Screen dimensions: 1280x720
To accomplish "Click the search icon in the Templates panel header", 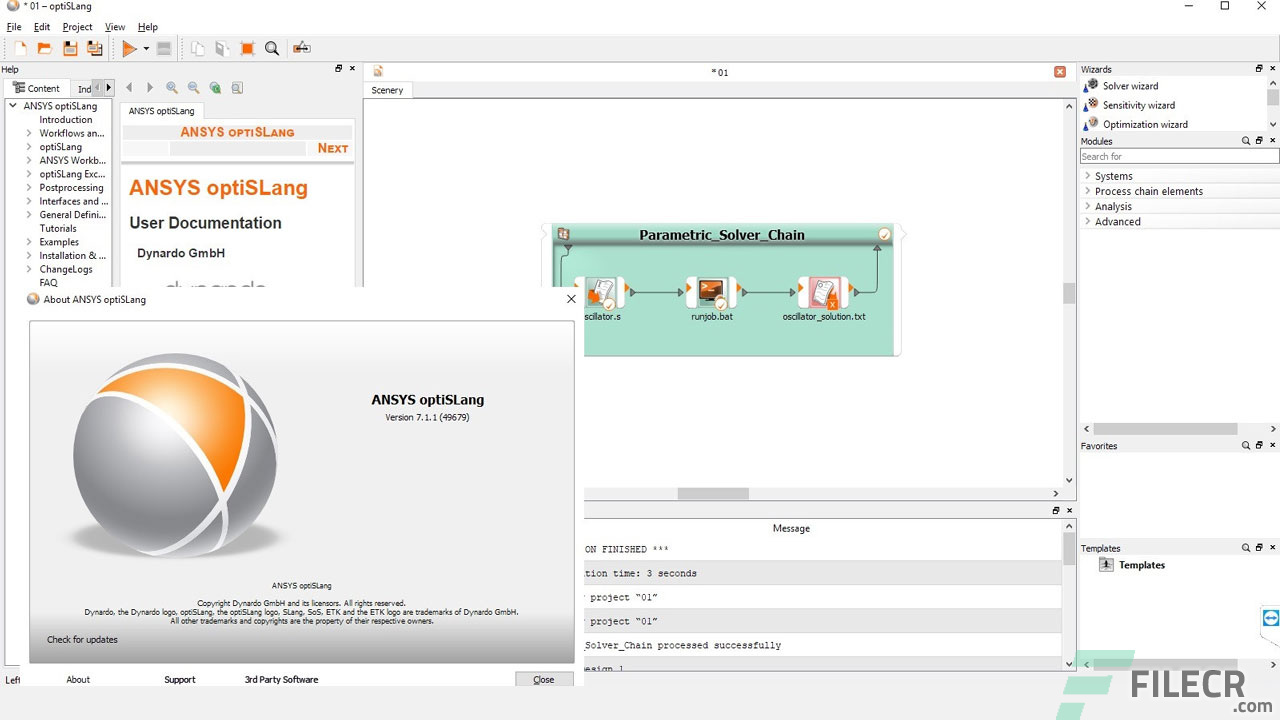I will click(1246, 548).
